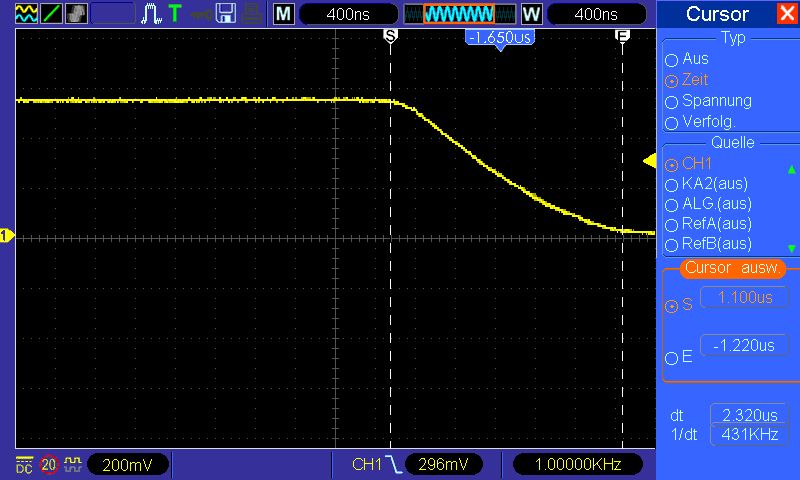Click the waveform memory overview bar

pos(459,14)
